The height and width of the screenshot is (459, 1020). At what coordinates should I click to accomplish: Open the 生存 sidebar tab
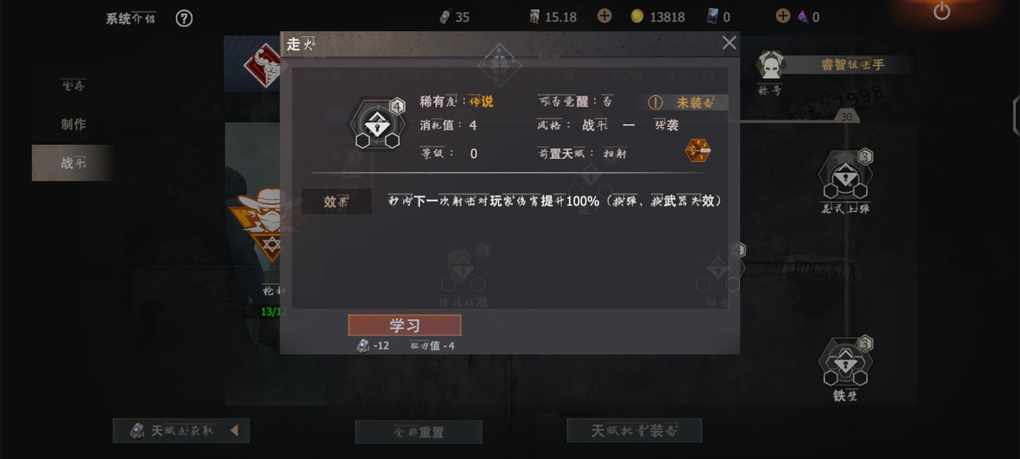[72, 85]
